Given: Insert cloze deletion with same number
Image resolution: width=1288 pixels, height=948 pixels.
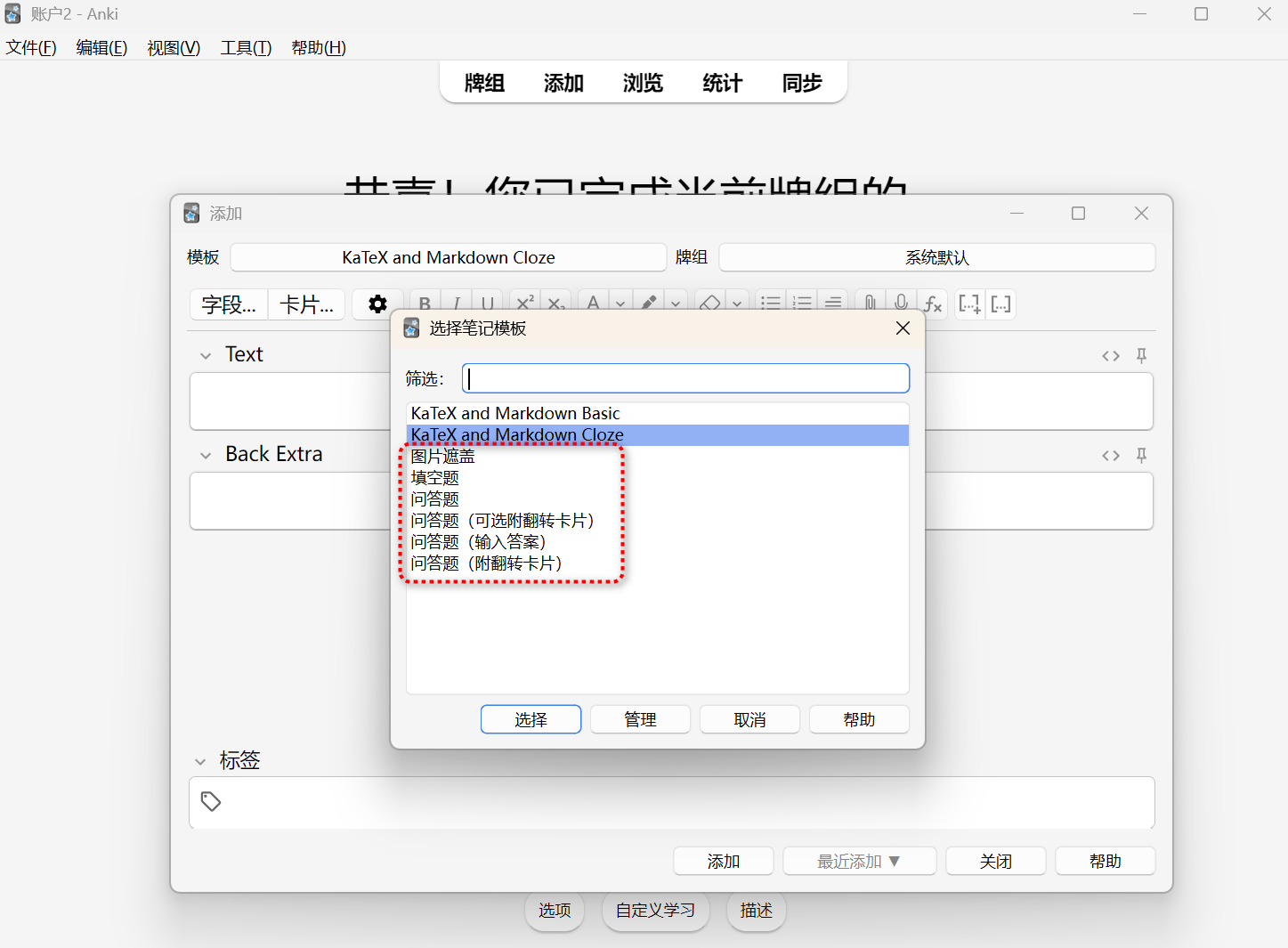Looking at the screenshot, I should tap(1000, 304).
